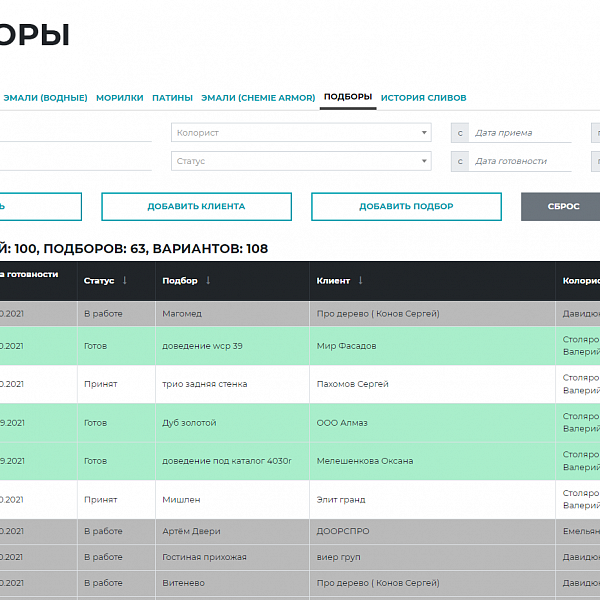Go to Эмали (Chemie Armor) tab
Viewport: 600px width, 600px height.
[258, 98]
